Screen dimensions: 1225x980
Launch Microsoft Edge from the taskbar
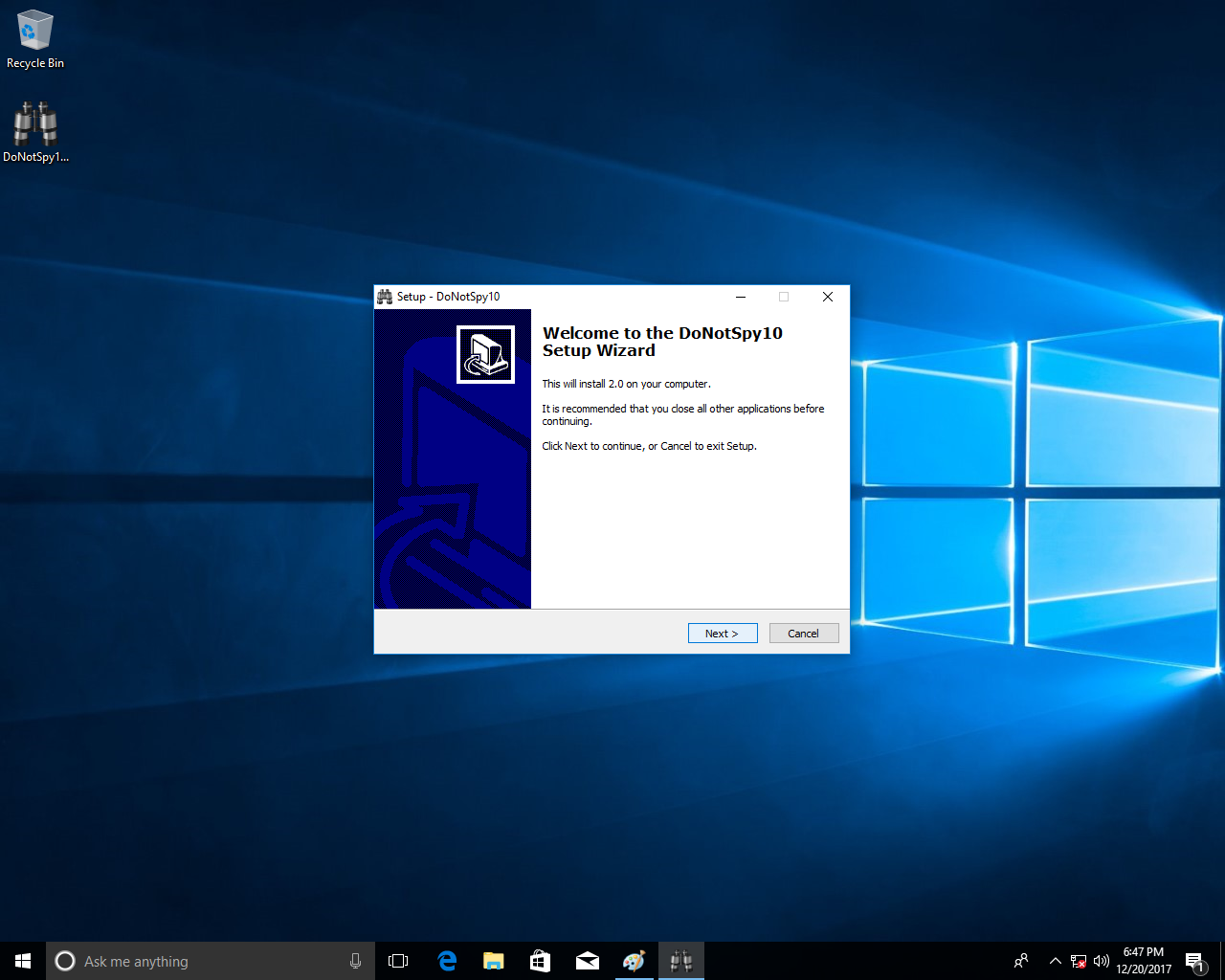(447, 961)
